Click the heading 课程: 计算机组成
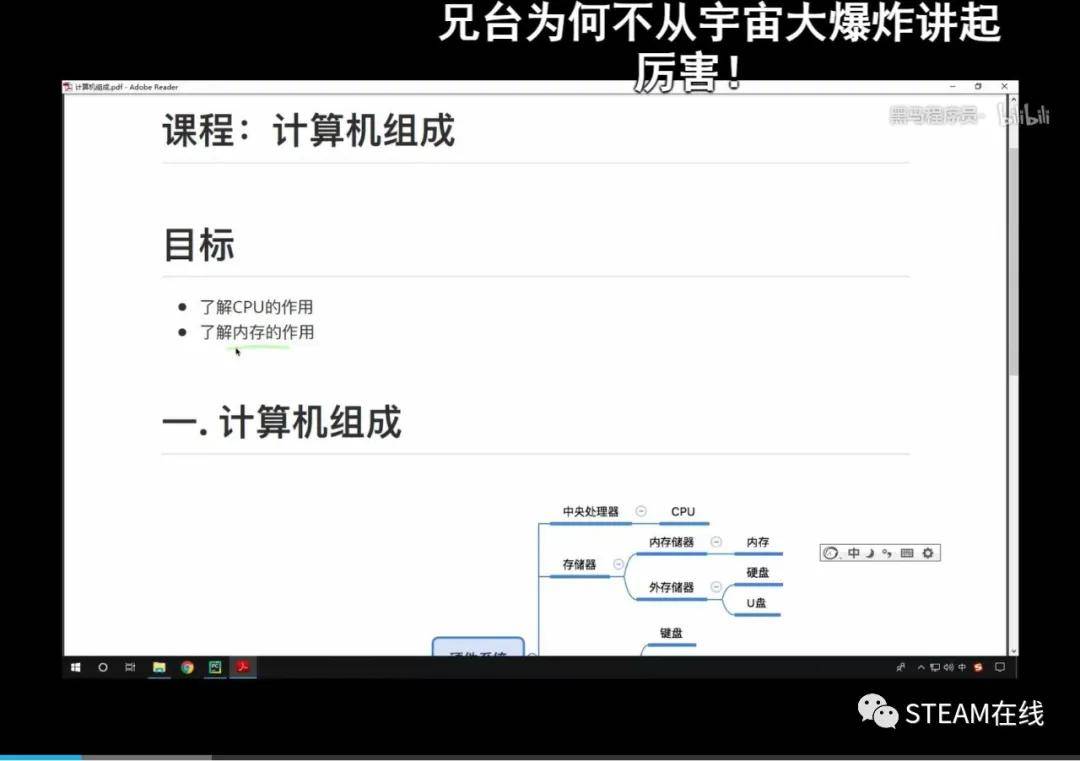 click(309, 130)
